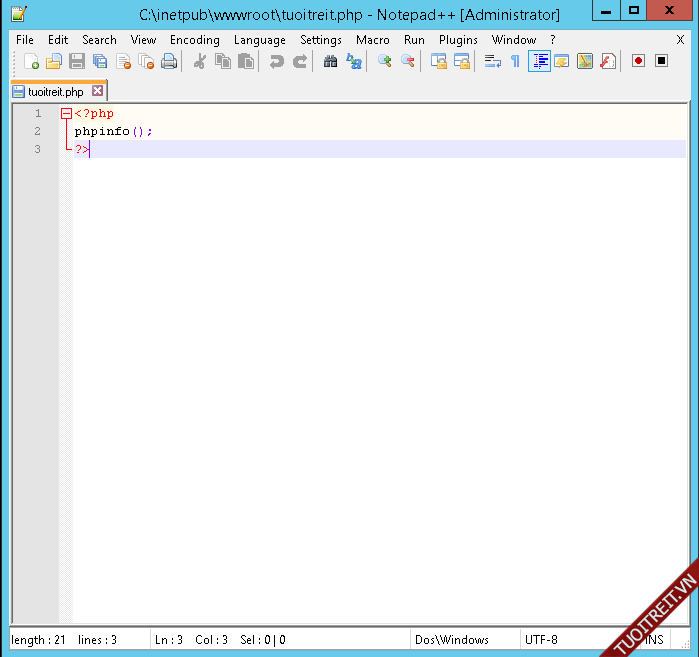Collapse the PHP code fold on line 1

[66, 114]
